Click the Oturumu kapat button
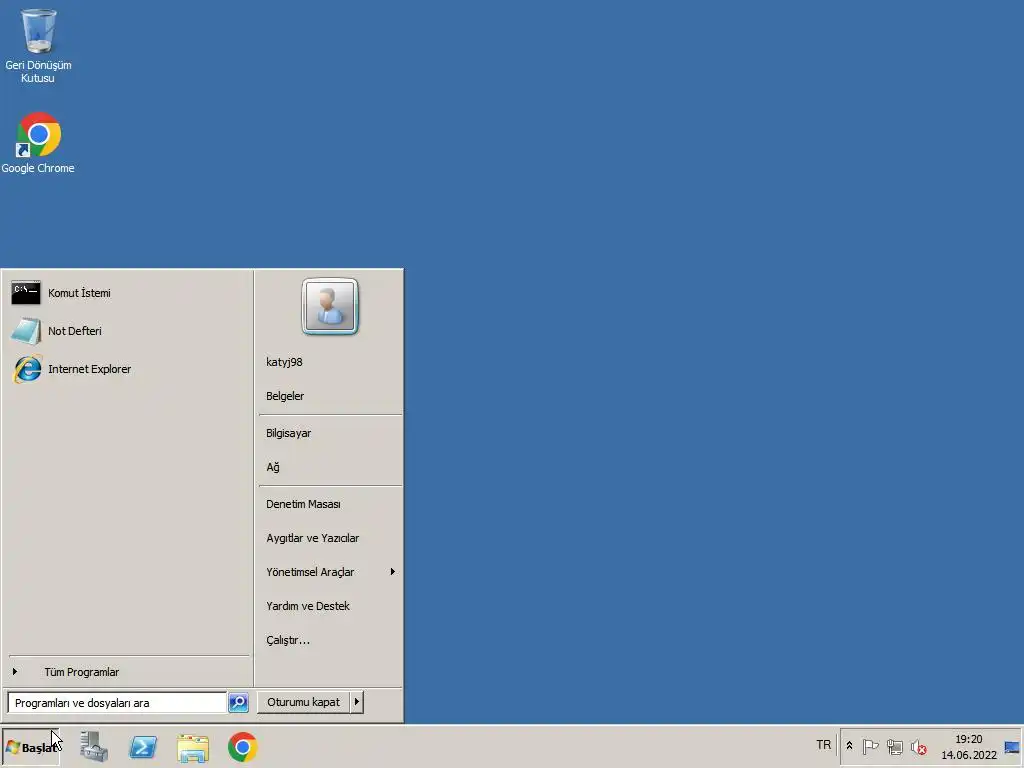 pos(303,702)
